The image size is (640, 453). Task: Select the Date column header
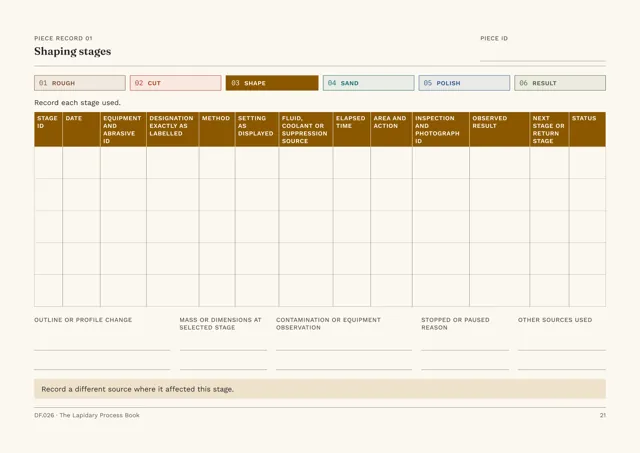[x=81, y=129]
